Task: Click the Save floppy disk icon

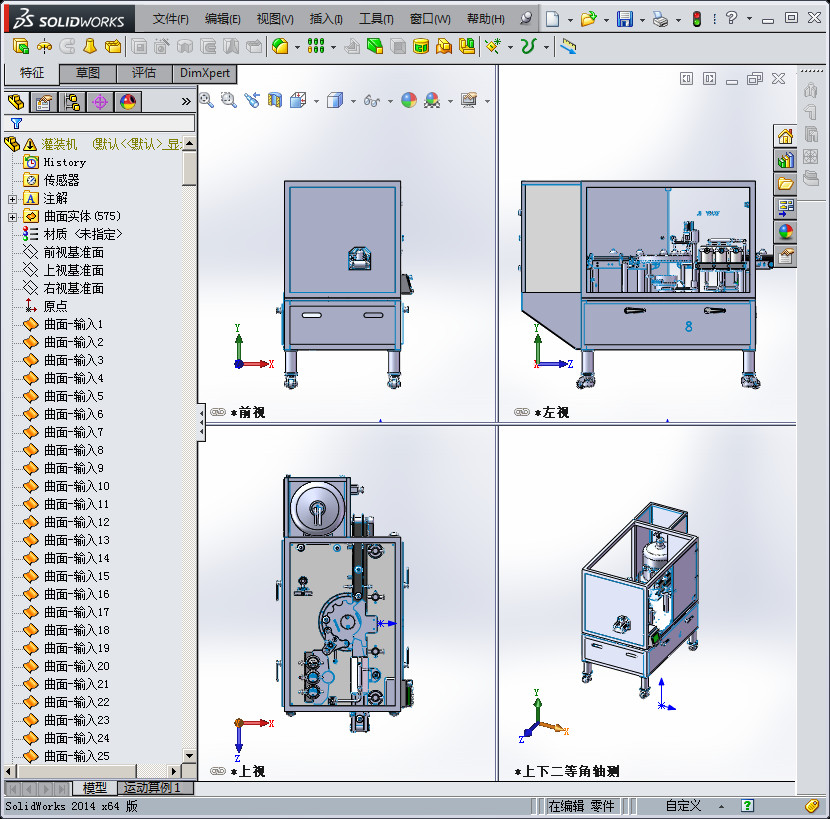Action: [625, 19]
